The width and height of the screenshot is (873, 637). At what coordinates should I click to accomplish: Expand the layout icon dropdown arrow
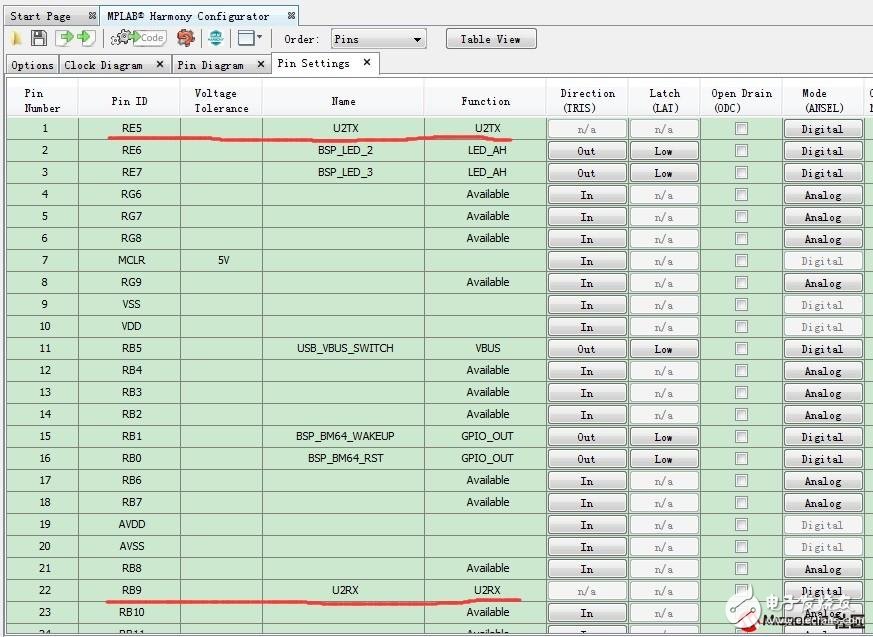click(260, 38)
